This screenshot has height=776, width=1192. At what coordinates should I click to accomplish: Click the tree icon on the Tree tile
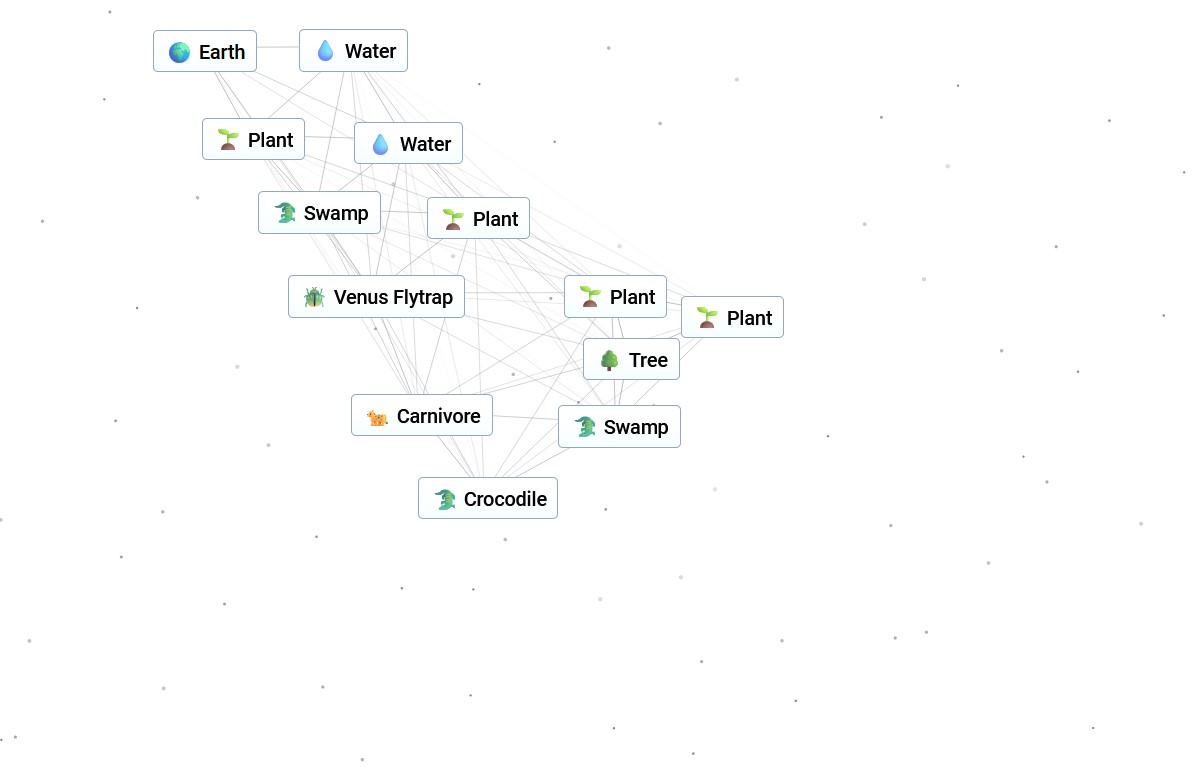(609, 360)
